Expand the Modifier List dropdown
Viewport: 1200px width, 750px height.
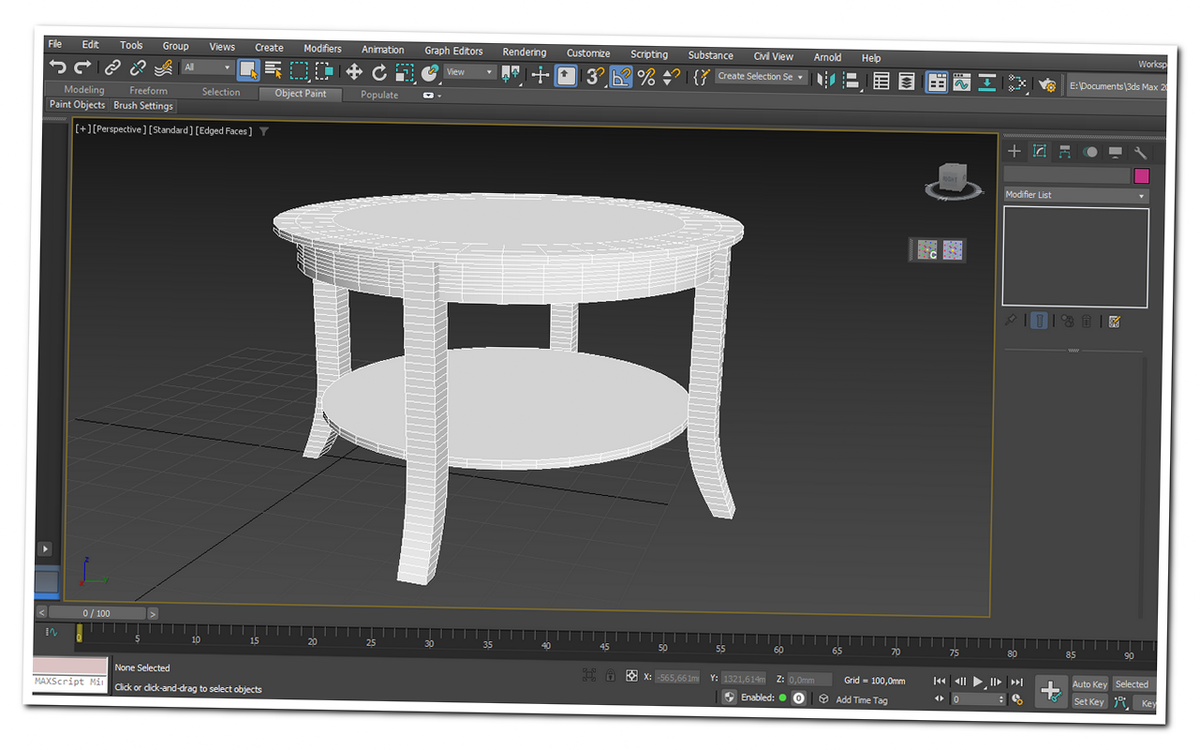(x=1076, y=195)
